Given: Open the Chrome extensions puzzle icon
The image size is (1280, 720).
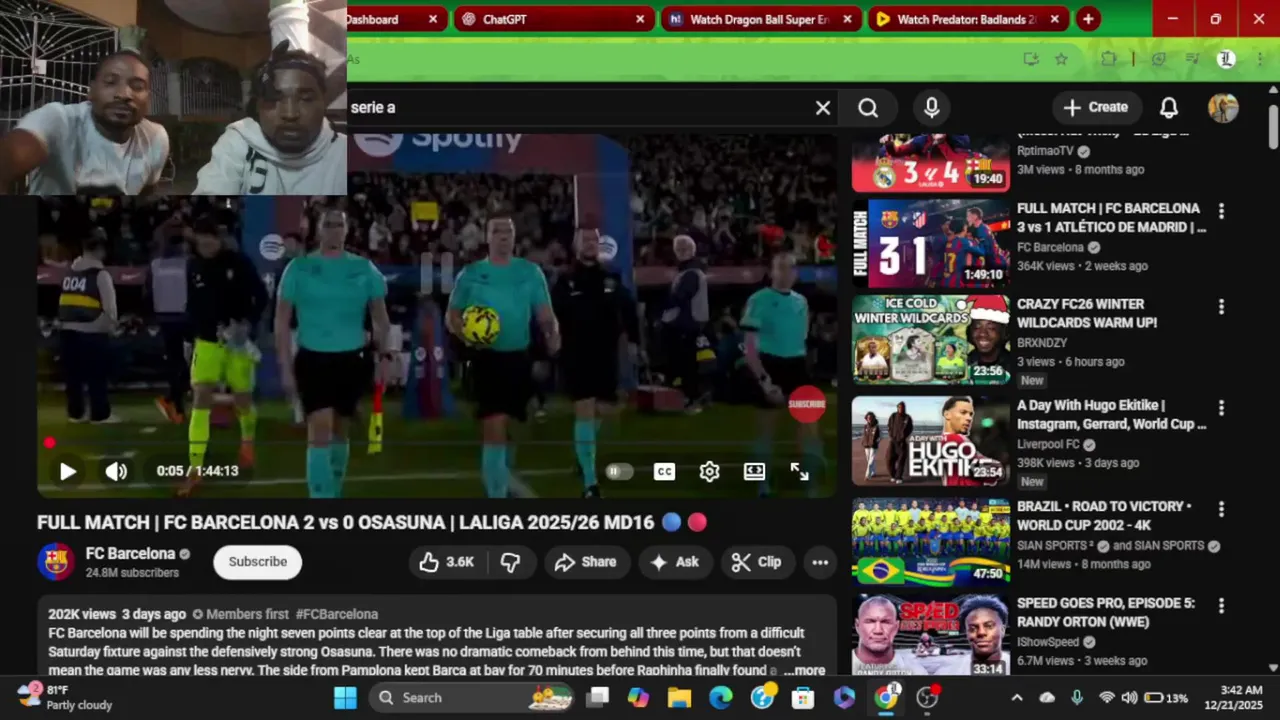Looking at the screenshot, I should click(1108, 59).
